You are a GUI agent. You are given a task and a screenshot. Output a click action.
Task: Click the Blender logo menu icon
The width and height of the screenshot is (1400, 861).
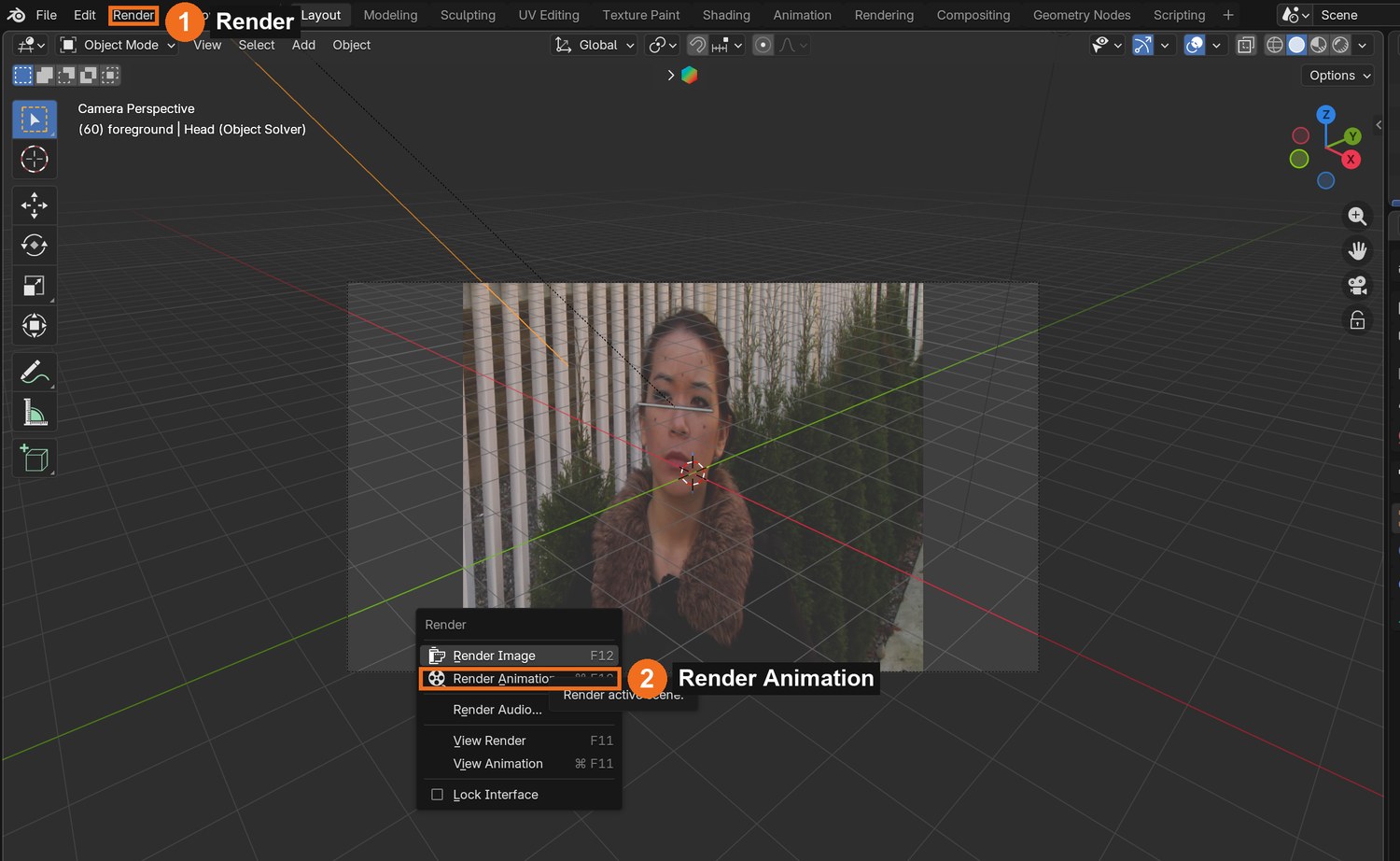tap(16, 15)
